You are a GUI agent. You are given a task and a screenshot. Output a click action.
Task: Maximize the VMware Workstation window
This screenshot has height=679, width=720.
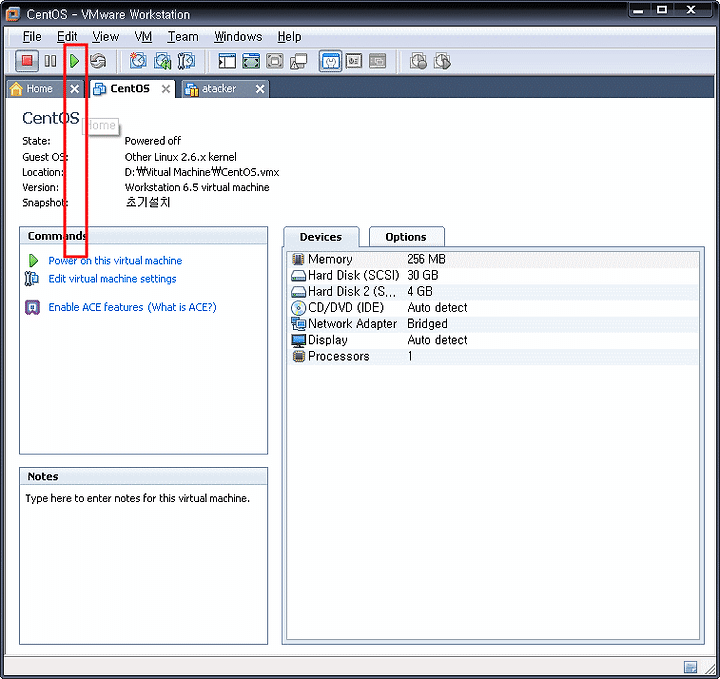click(662, 10)
